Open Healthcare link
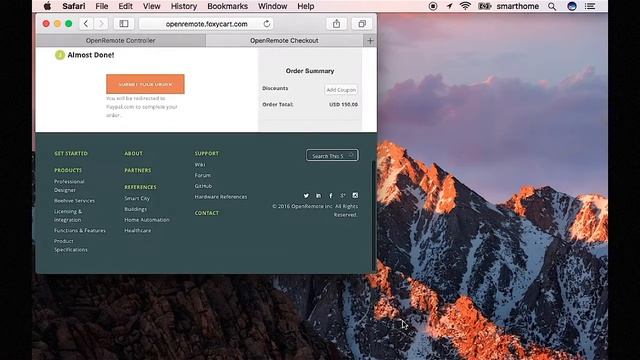The image size is (640, 360). tap(138, 231)
